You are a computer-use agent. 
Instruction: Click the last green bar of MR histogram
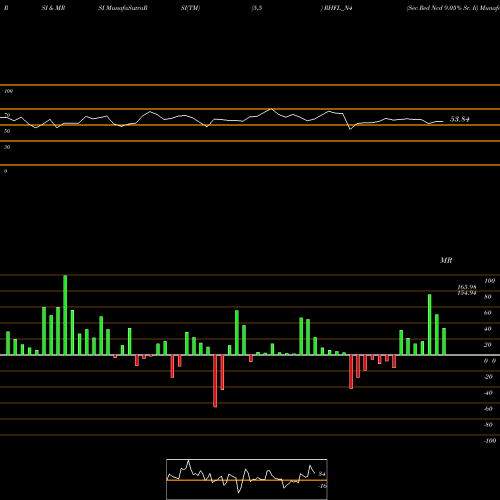coord(444,342)
